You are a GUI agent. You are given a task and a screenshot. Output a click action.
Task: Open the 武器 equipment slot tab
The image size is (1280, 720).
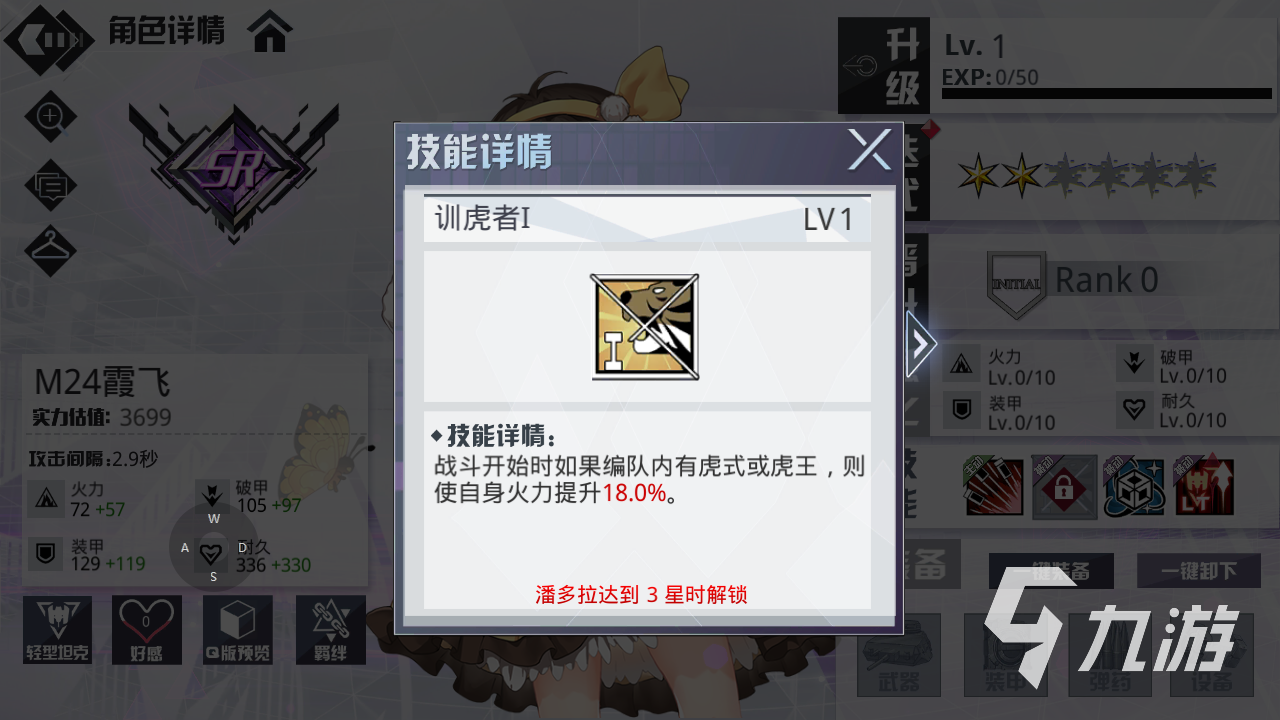tap(899, 656)
